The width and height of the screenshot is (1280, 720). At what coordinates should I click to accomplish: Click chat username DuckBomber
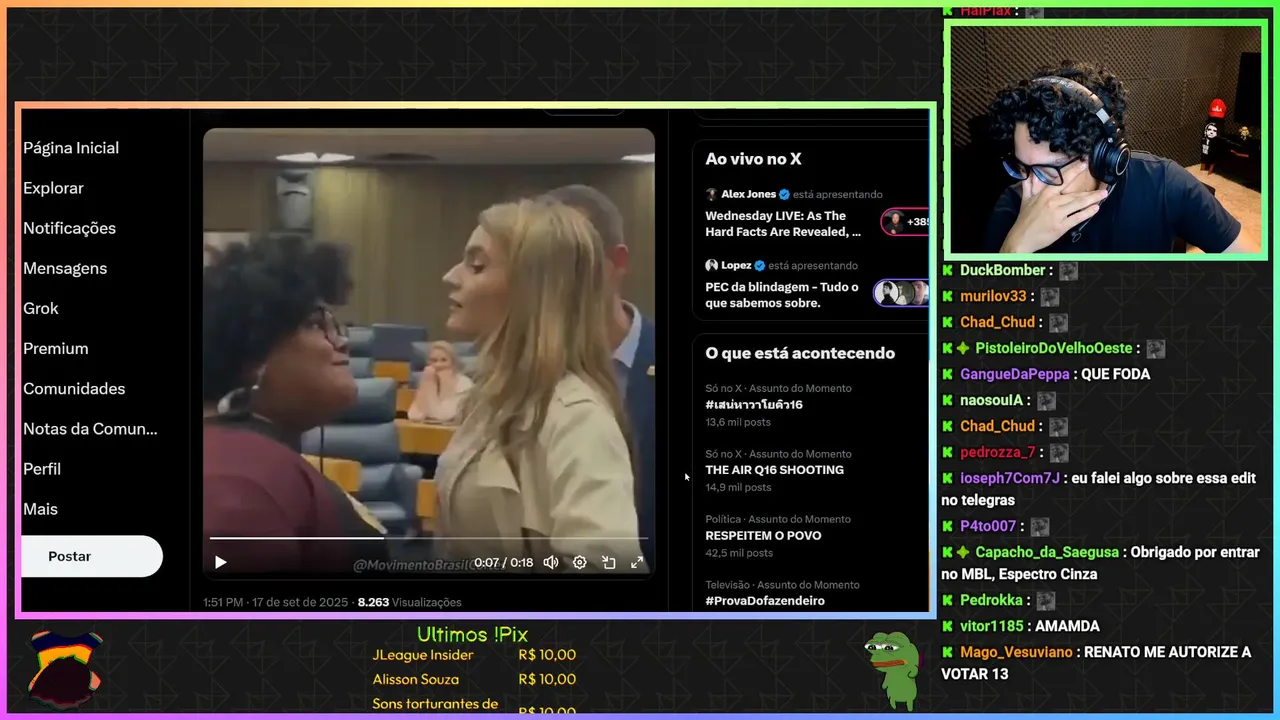tap(1002, 270)
